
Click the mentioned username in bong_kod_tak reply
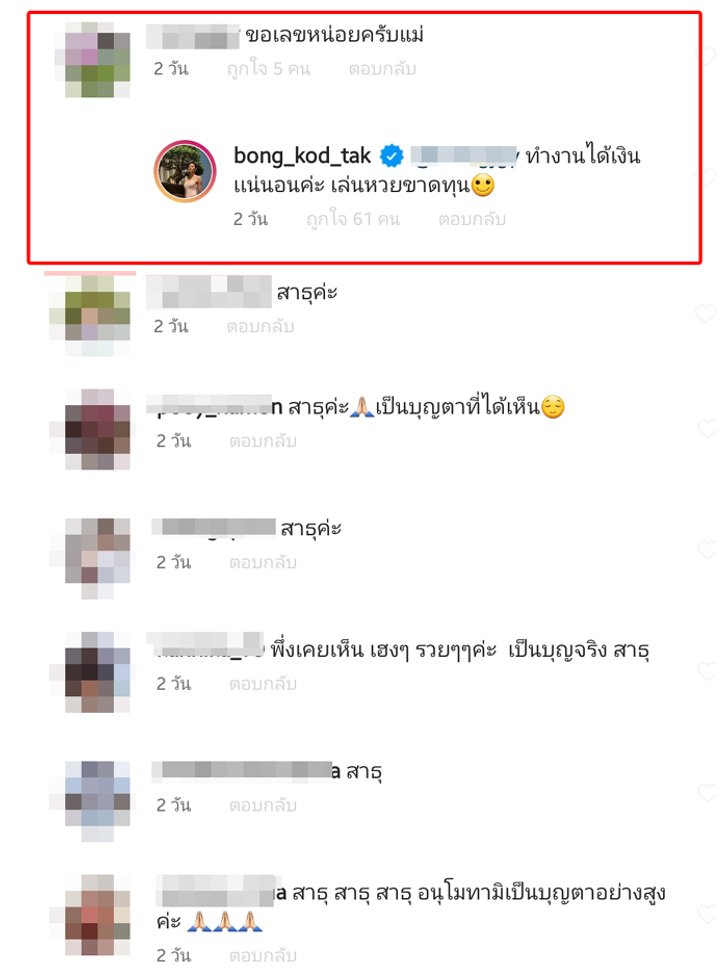[465, 155]
